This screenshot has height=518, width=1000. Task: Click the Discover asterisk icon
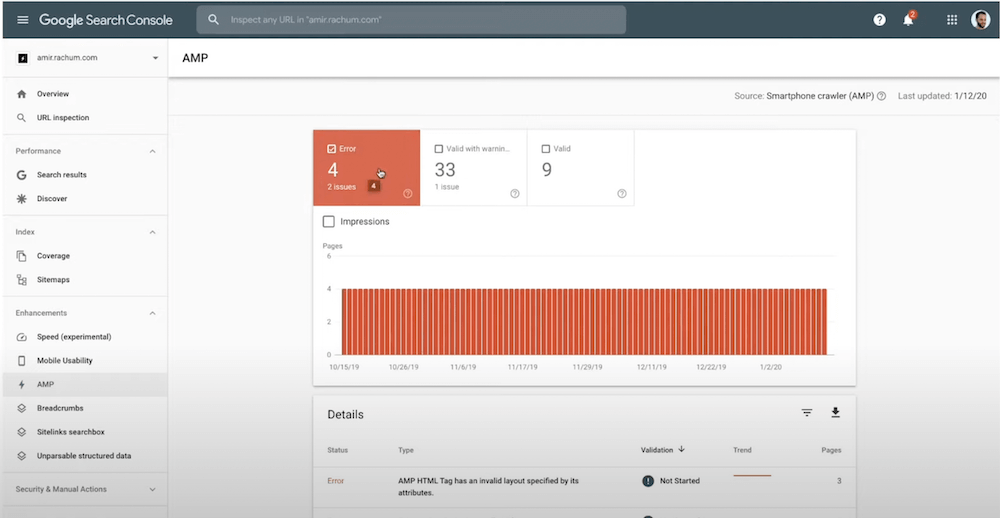22,198
